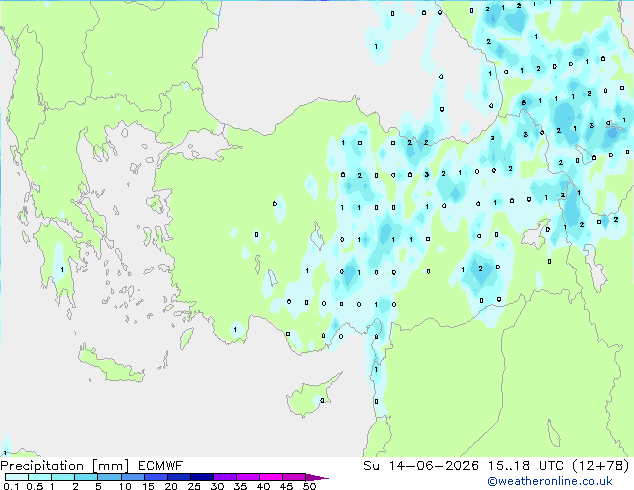Pick the 25–30 mm legend color swatch
This screenshot has height=490, width=634.
point(201,477)
